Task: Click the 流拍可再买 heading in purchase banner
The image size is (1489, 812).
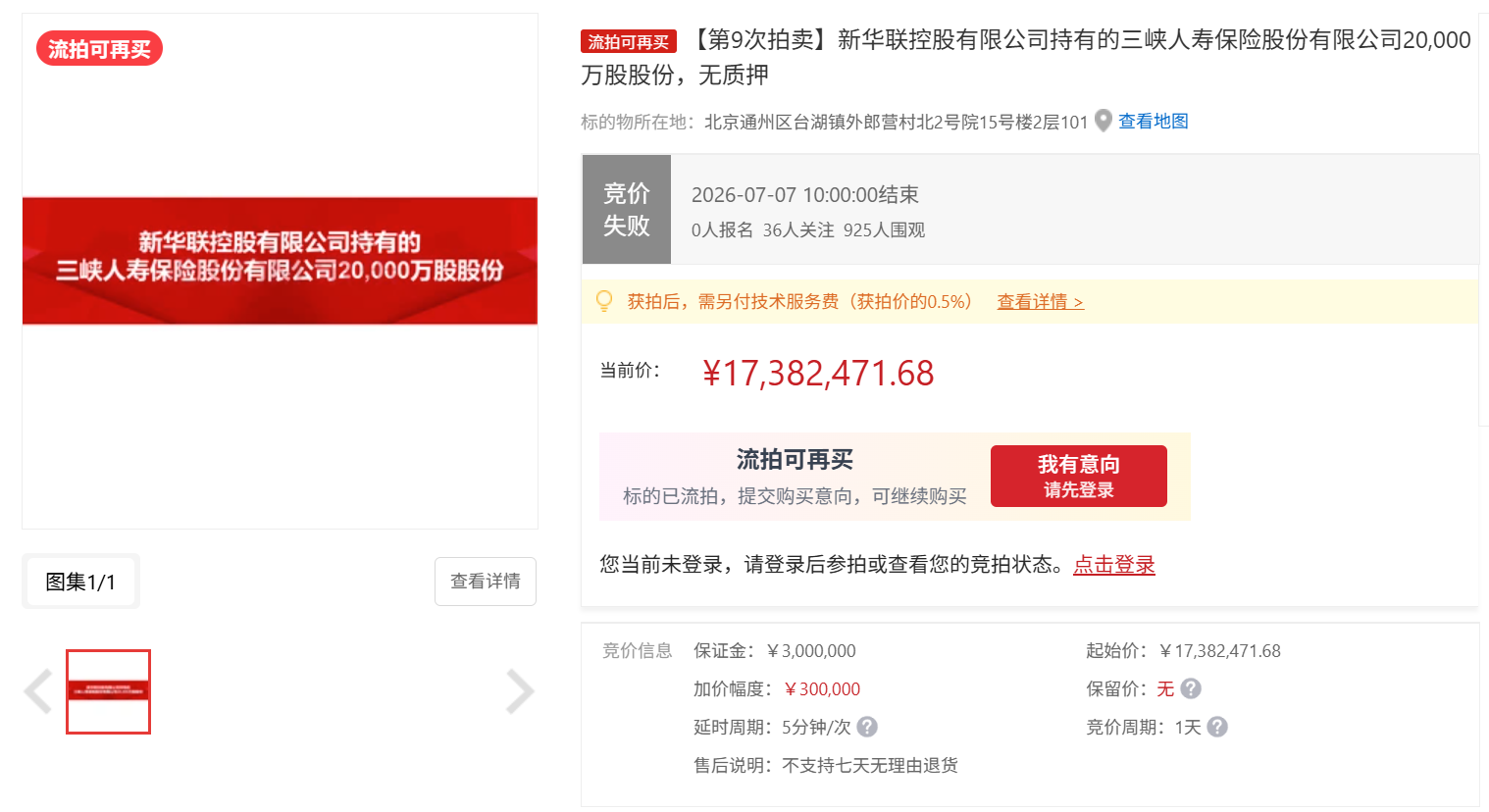Action: [x=795, y=459]
